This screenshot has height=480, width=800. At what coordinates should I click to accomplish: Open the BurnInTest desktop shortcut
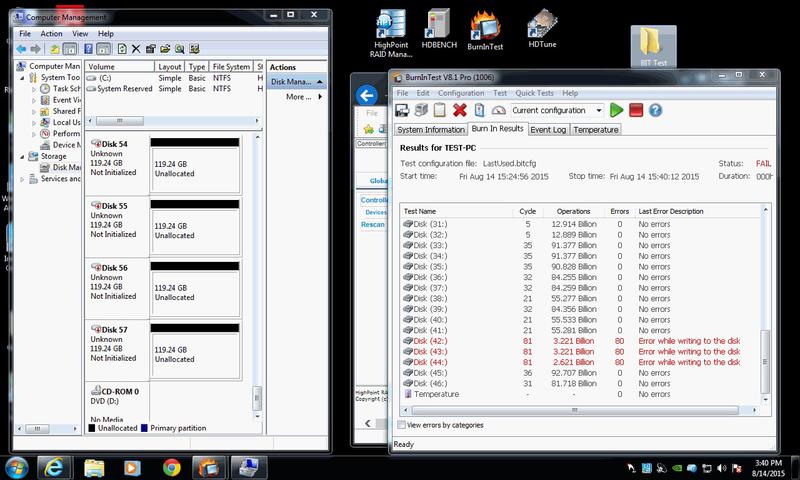485,31
